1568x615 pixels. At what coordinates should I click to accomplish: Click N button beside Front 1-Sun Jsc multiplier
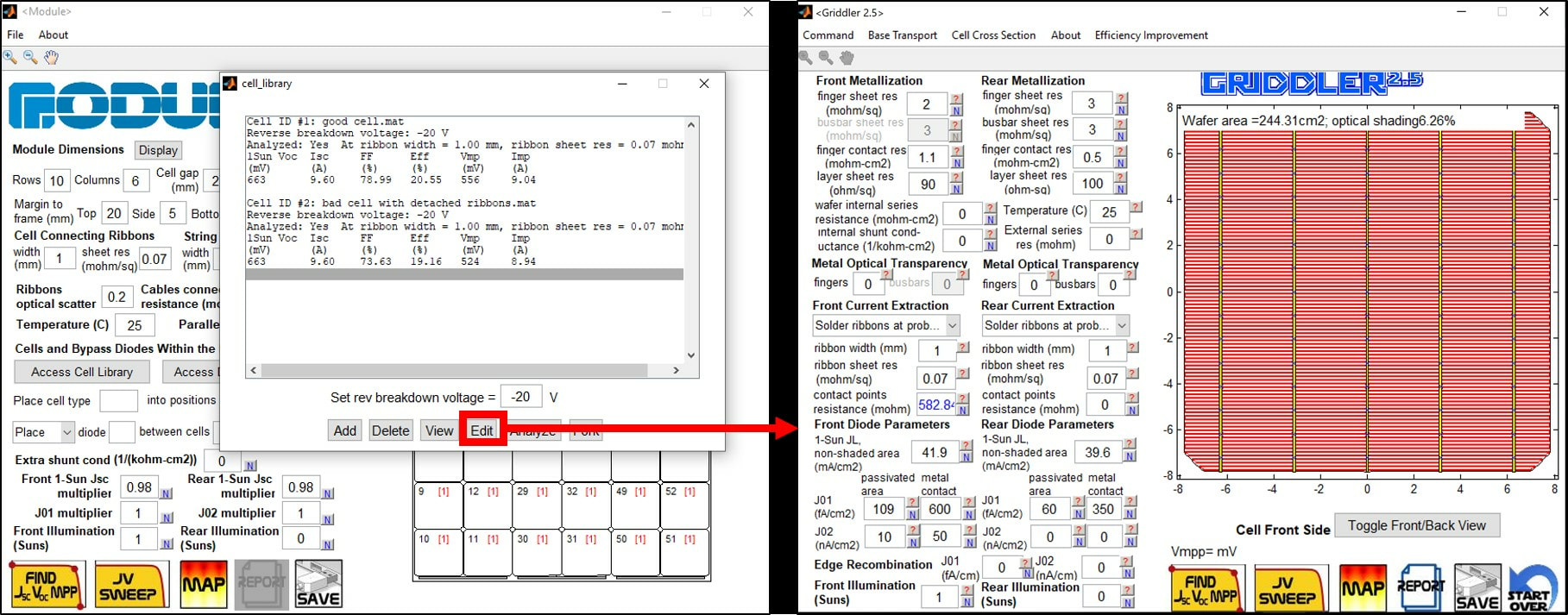pyautogui.click(x=167, y=493)
